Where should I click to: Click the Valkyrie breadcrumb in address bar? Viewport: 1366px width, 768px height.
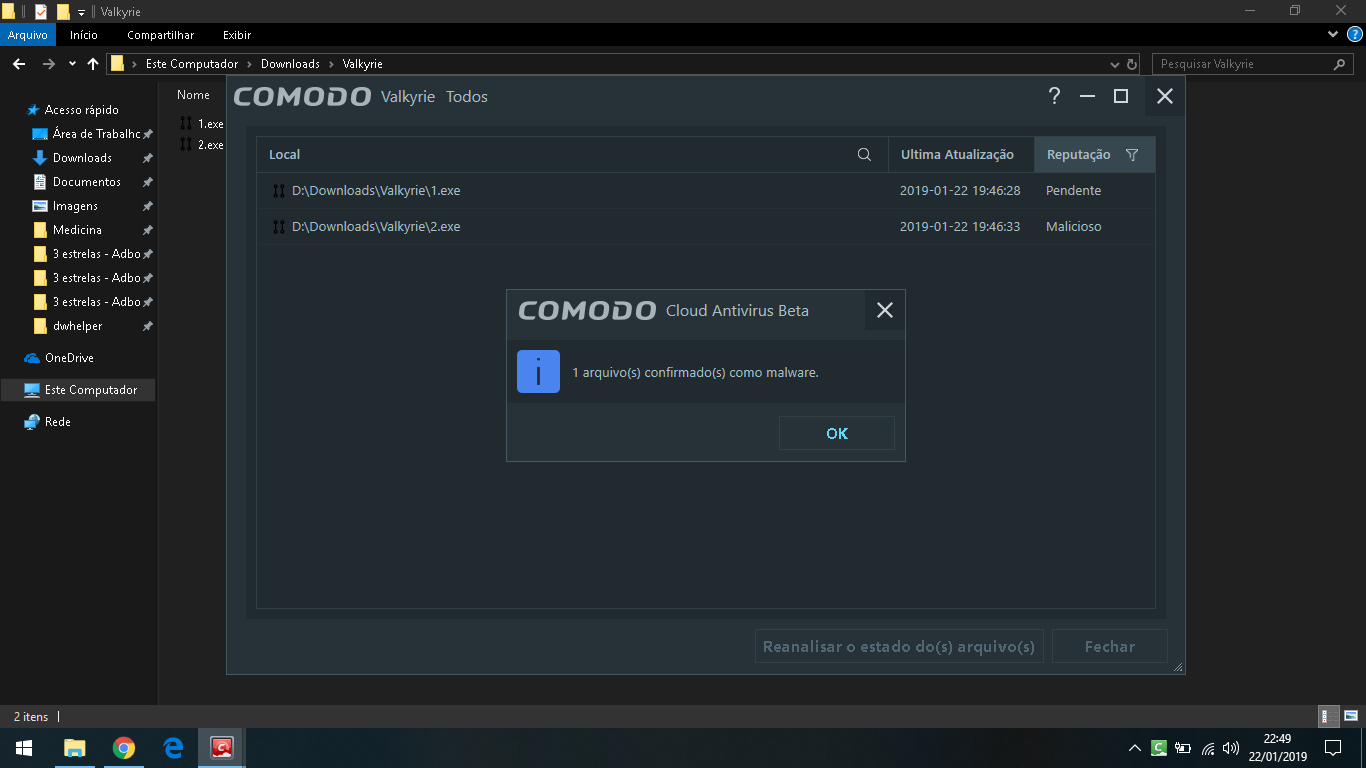(x=362, y=64)
